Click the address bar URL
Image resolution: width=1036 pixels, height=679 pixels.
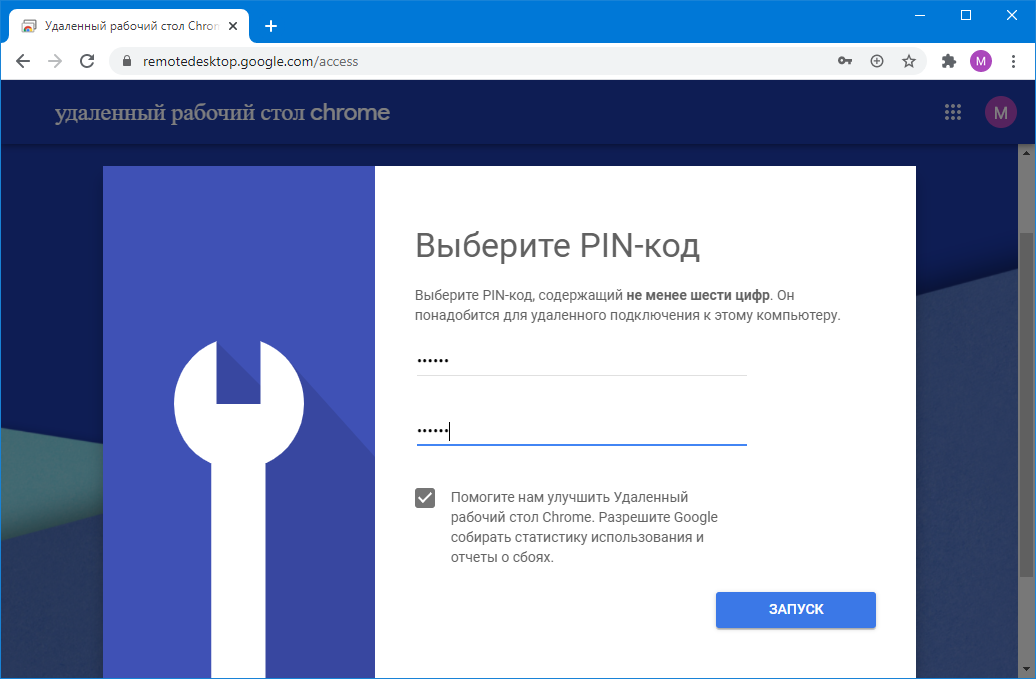[250, 61]
